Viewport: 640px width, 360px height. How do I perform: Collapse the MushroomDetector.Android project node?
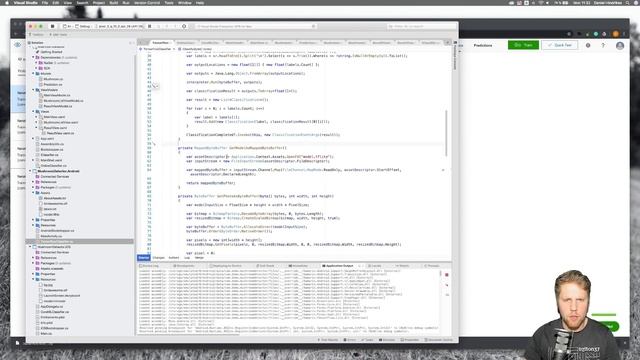[x=30, y=171]
